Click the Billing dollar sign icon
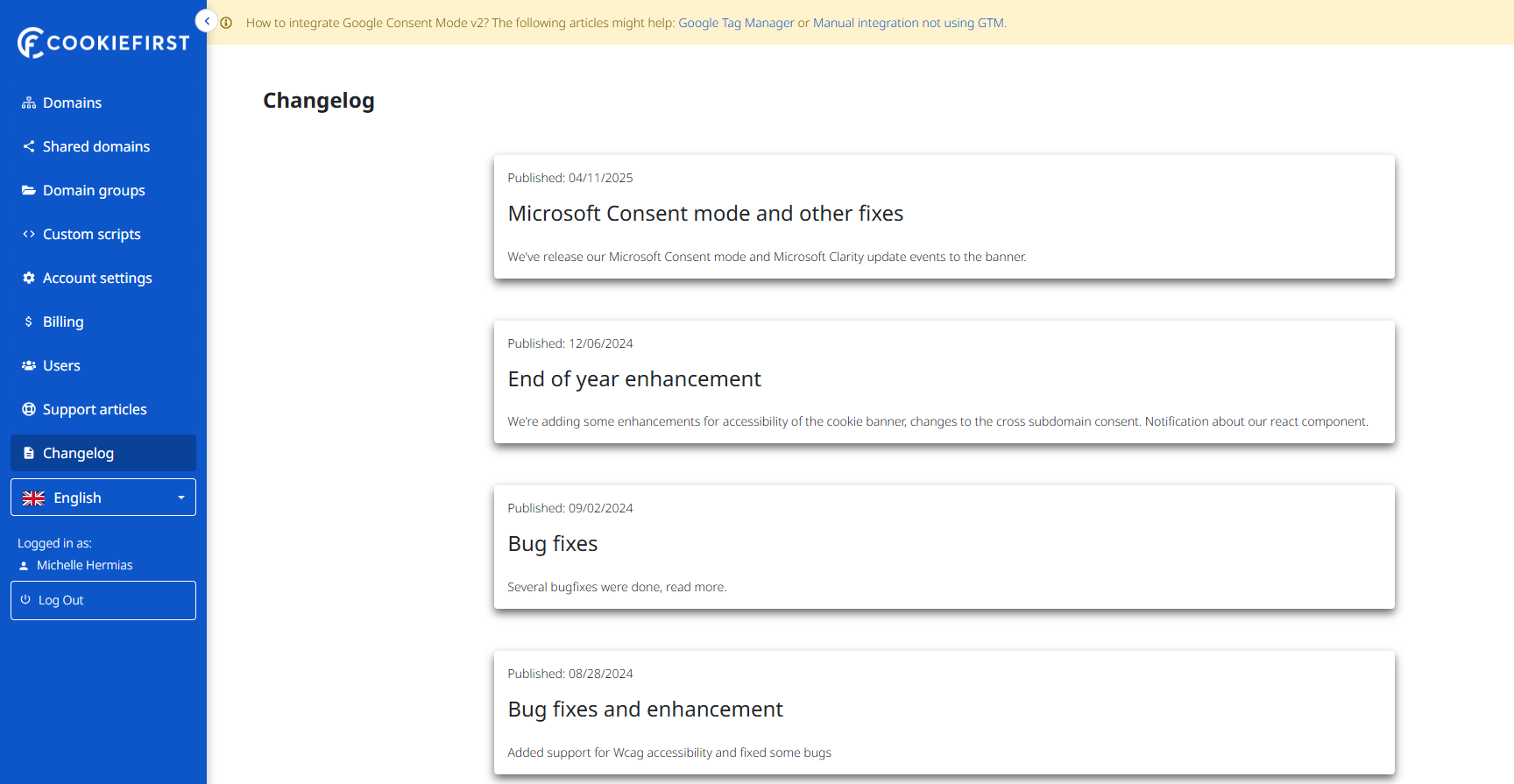The width and height of the screenshot is (1514, 784). click(x=29, y=322)
